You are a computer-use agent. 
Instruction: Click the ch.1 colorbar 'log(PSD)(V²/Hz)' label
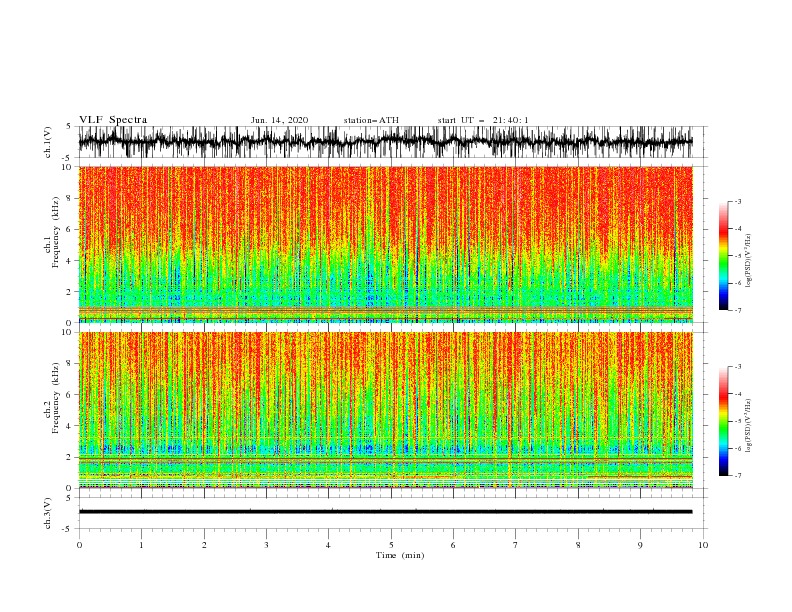tap(749, 261)
